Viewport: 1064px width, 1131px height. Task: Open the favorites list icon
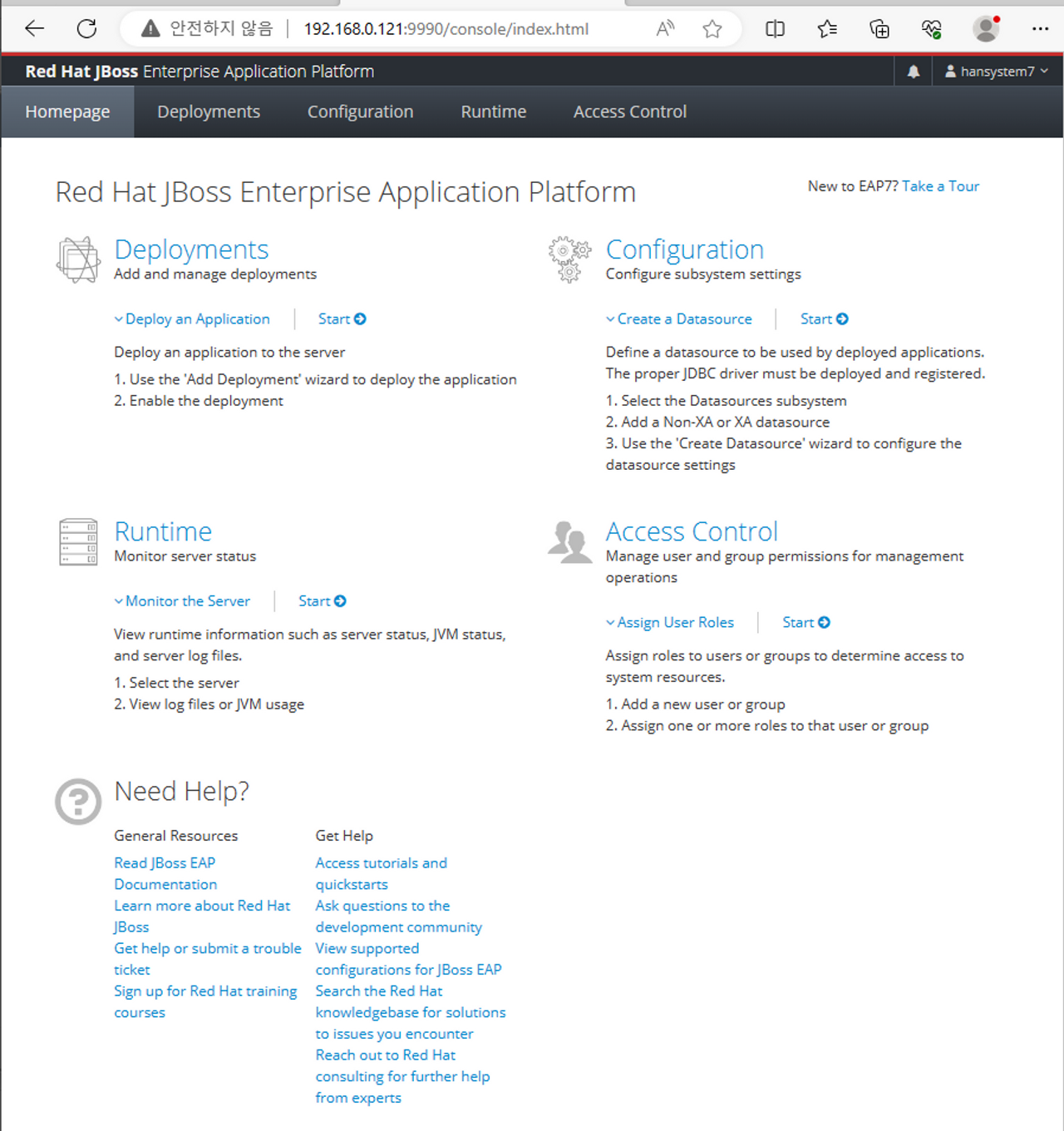827,29
